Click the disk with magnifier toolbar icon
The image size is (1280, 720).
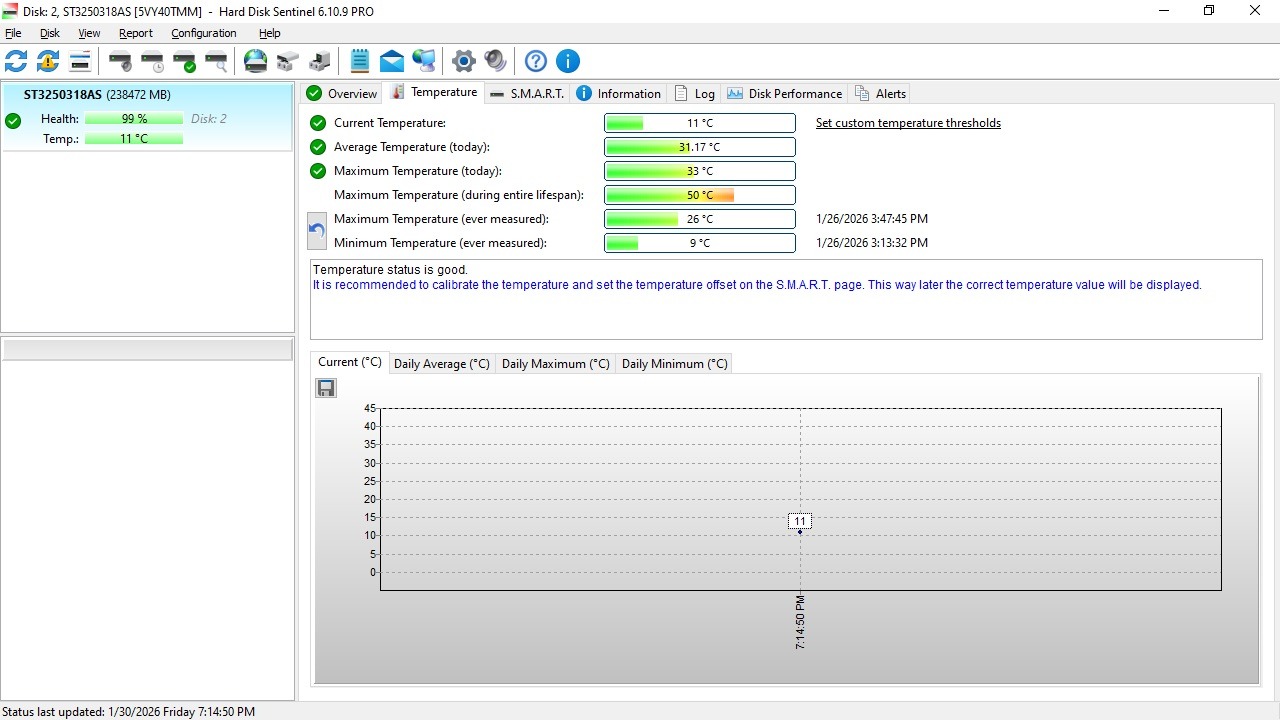(x=216, y=61)
